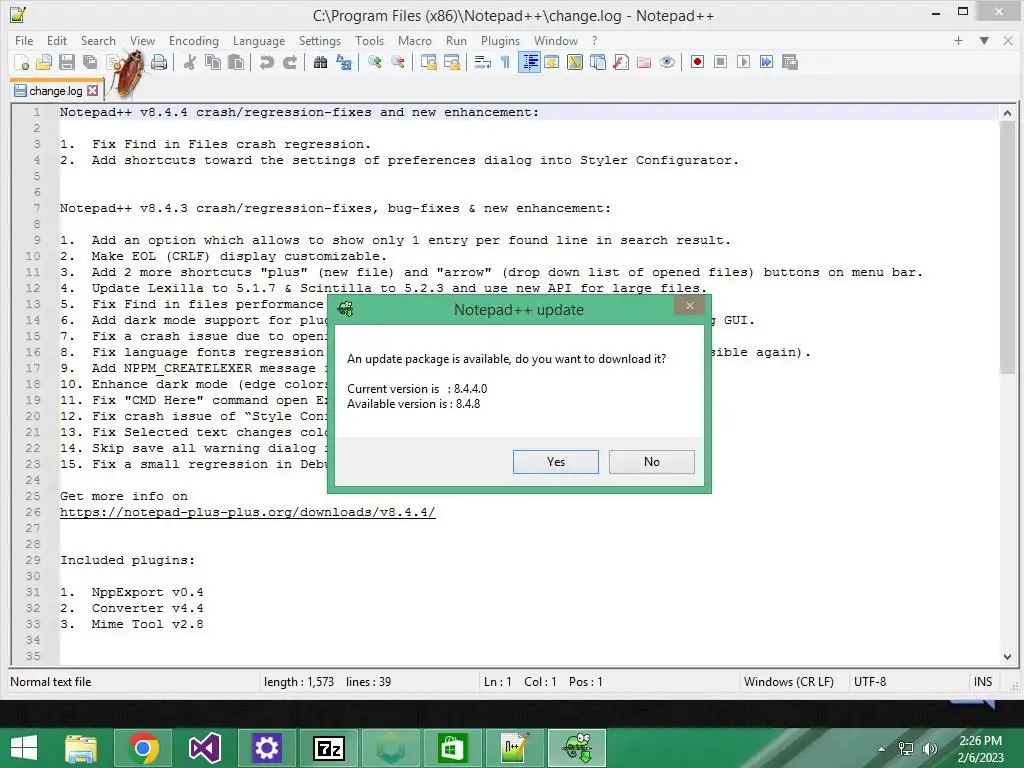Screen dimensions: 1024x768
Task: Open Folder as Workspace panel
Action: 644,63
